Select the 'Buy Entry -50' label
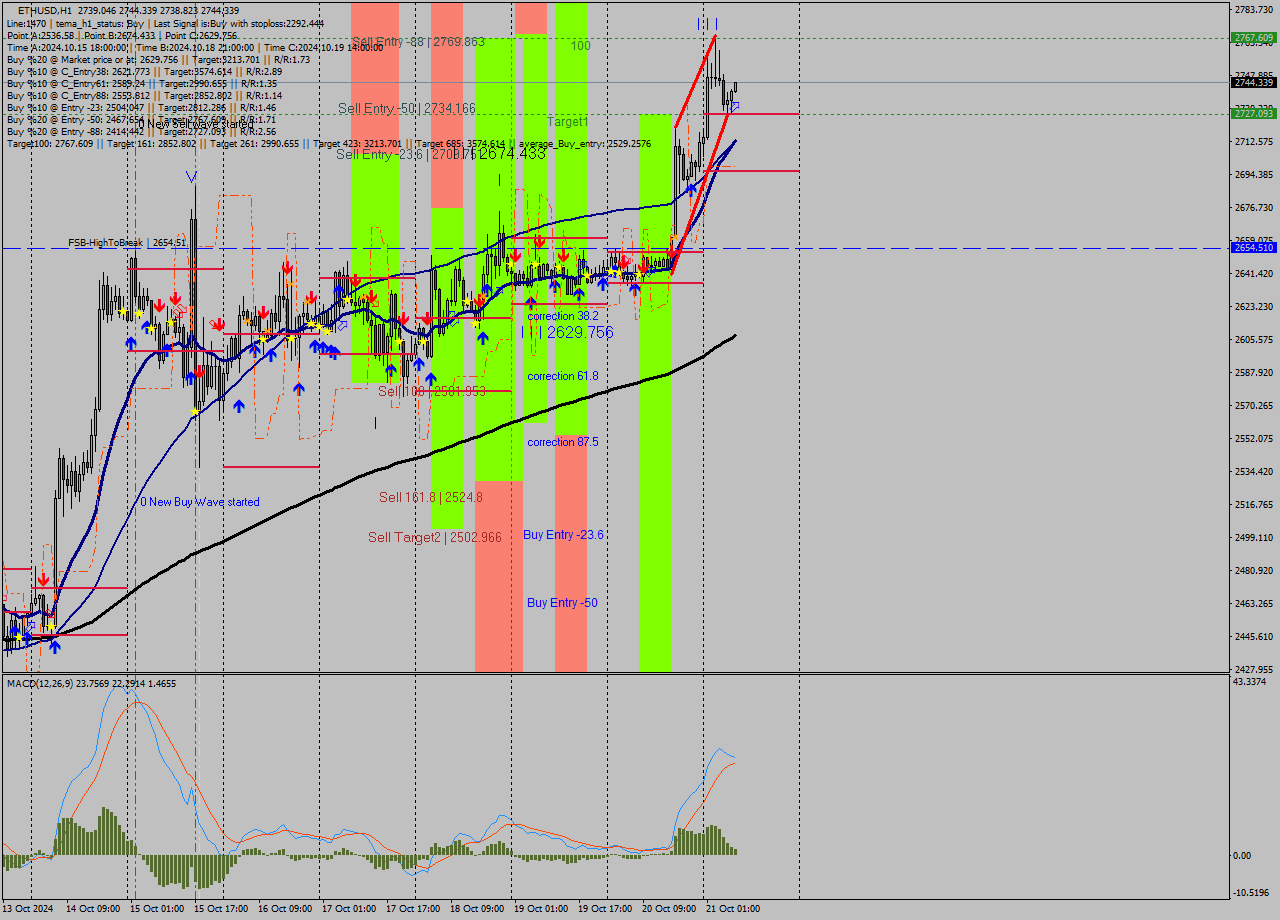 [x=562, y=603]
